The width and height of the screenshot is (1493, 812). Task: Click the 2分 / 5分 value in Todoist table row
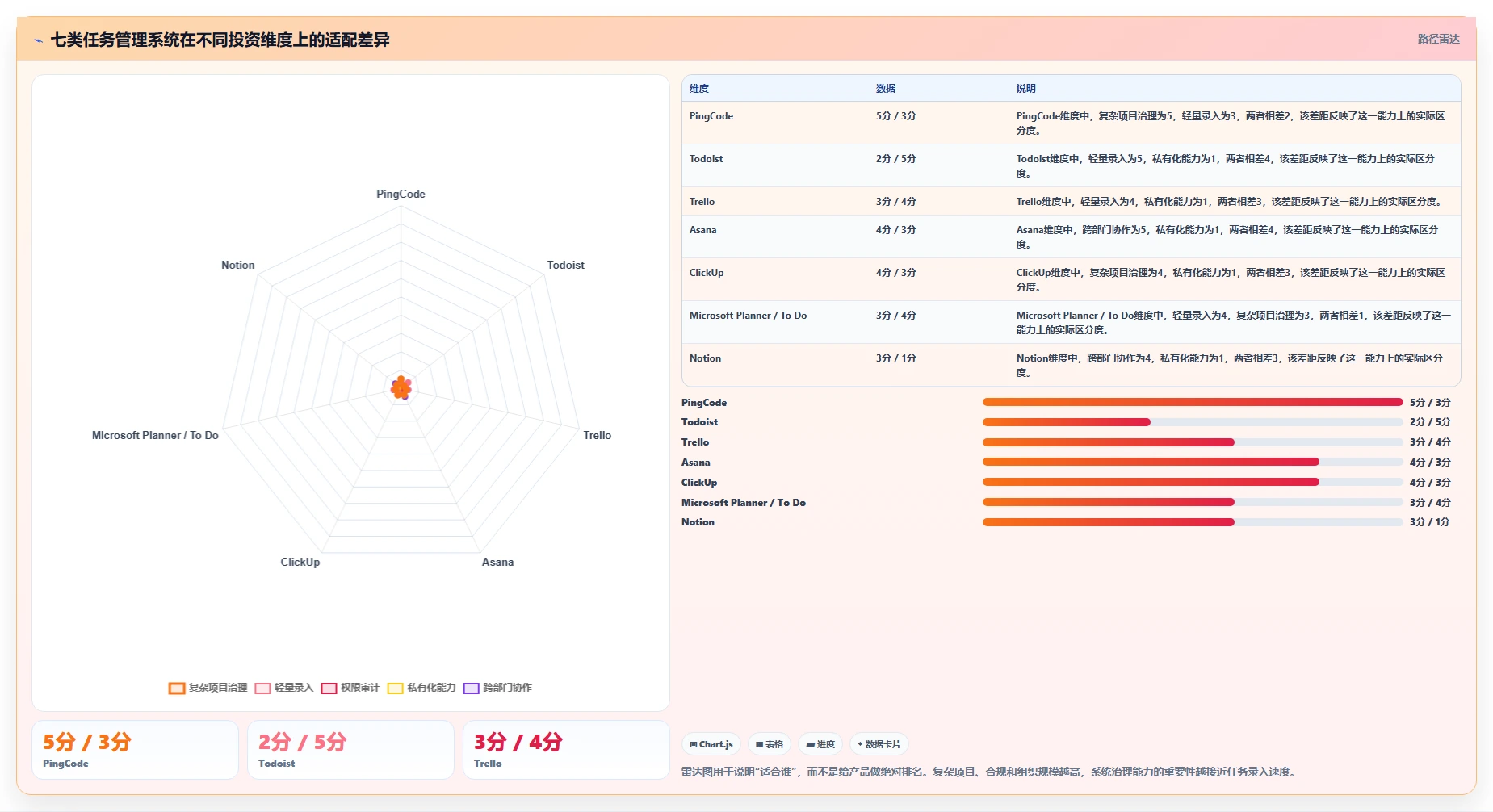(x=895, y=159)
